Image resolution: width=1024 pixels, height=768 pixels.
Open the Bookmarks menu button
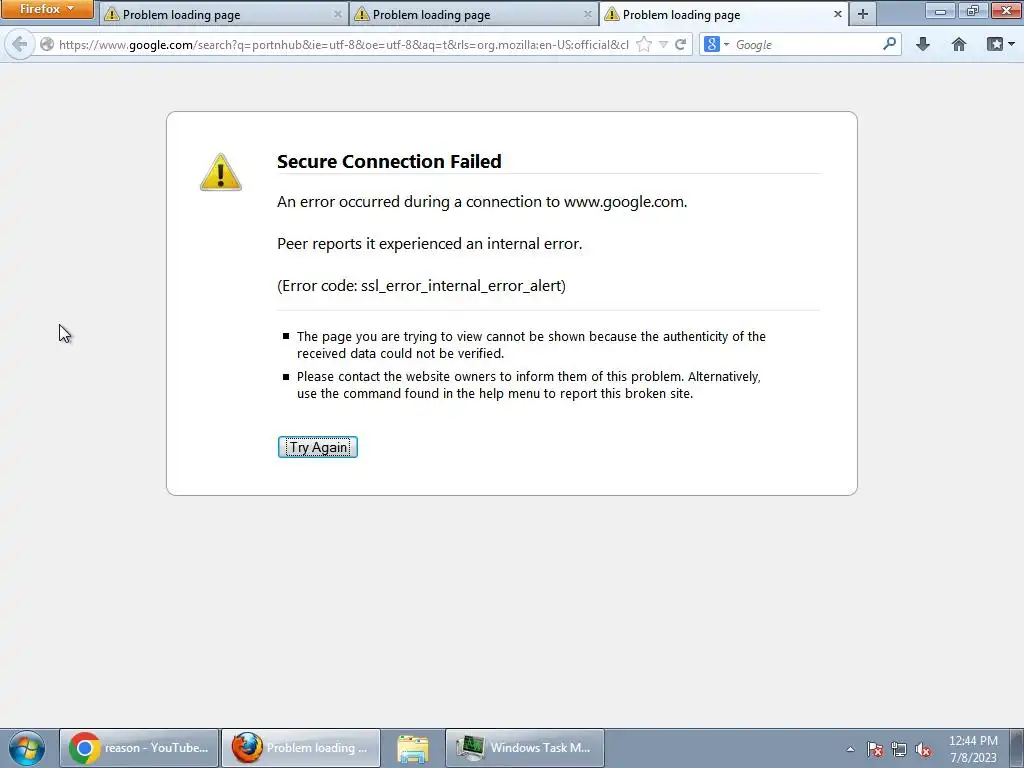click(1000, 44)
